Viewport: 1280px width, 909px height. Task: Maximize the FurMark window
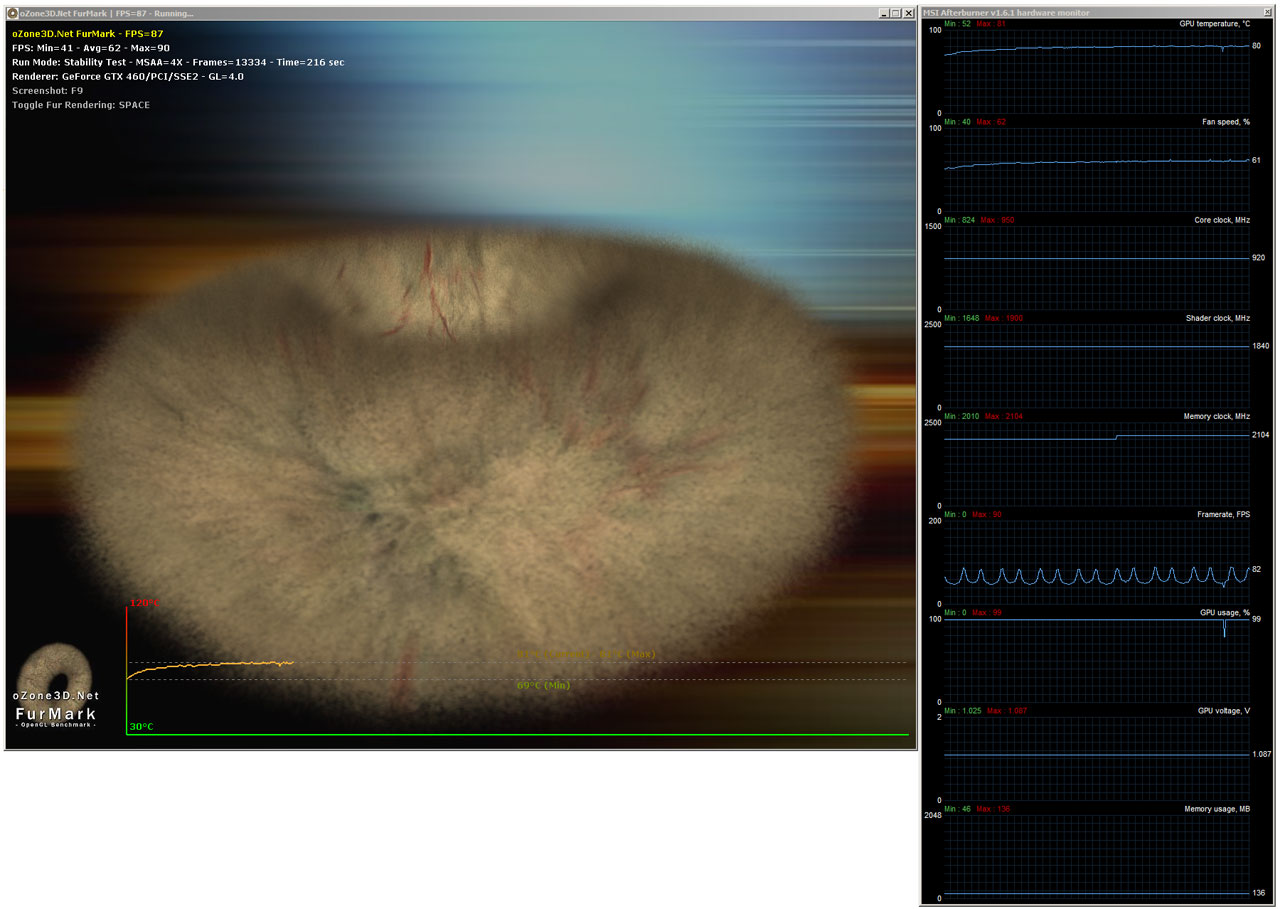click(x=895, y=13)
